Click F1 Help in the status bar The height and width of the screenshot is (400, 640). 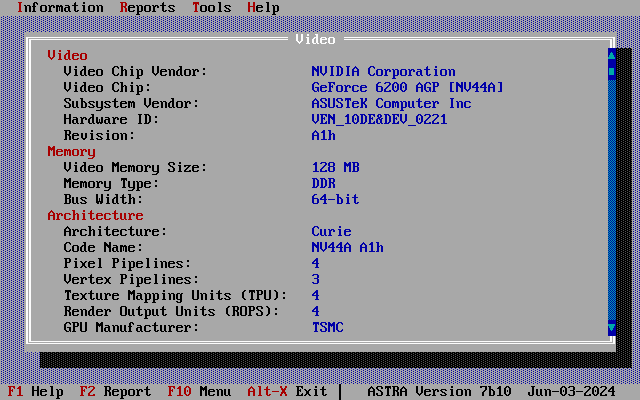click(35, 391)
